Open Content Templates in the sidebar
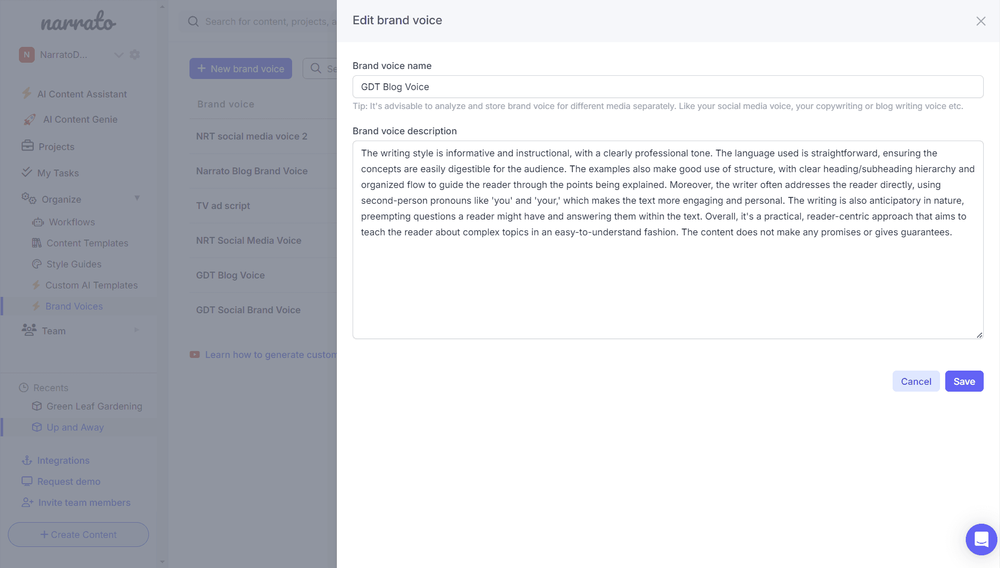 coord(87,243)
